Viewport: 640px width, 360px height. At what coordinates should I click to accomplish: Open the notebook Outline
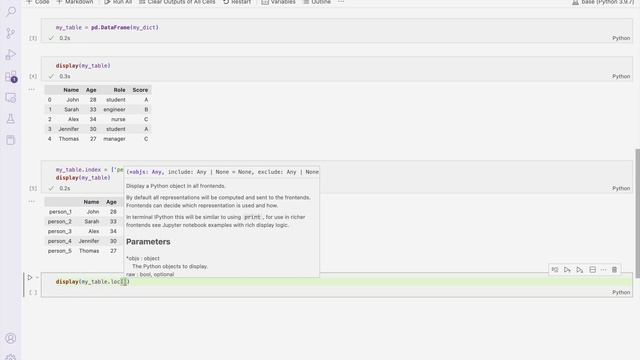tap(317, 2)
